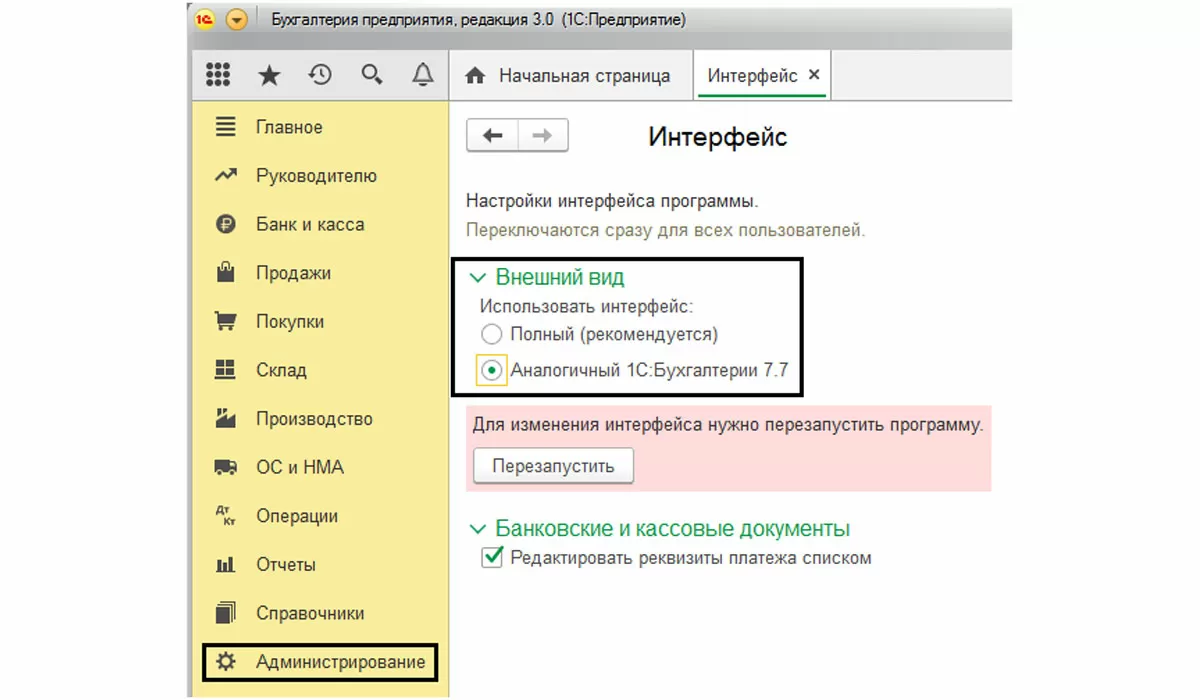The image size is (1200, 700).
Task: Click the Склад grid icon
Action: pyautogui.click(x=226, y=369)
